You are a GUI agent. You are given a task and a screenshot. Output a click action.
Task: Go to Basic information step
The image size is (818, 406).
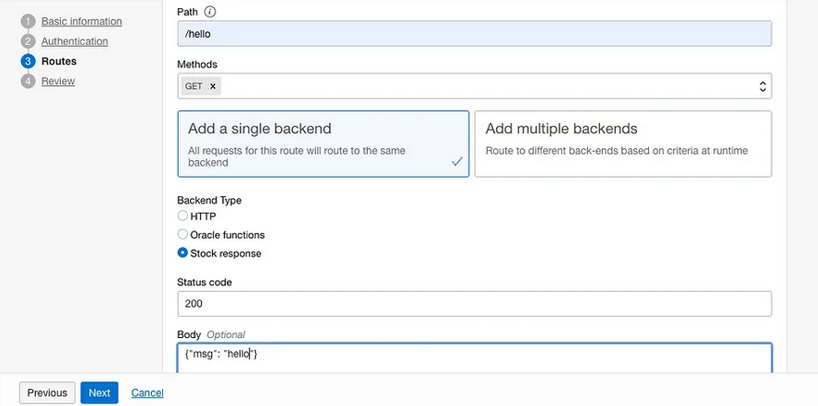[82, 21]
